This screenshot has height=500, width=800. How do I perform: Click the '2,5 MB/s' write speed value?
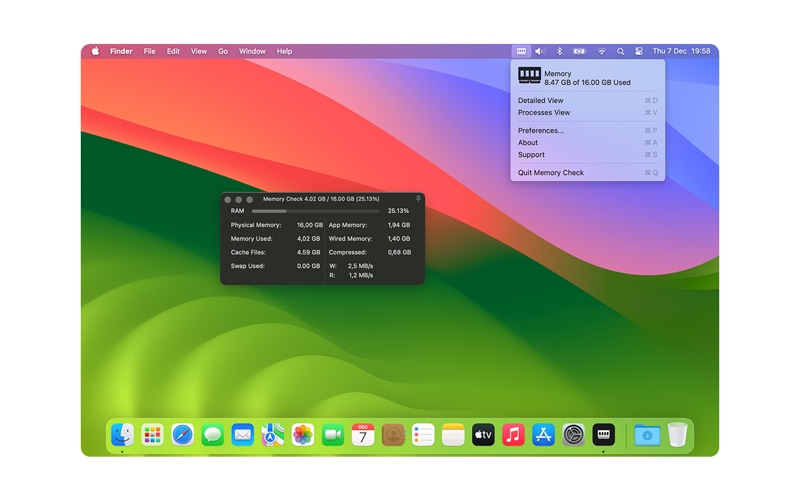[x=361, y=266]
